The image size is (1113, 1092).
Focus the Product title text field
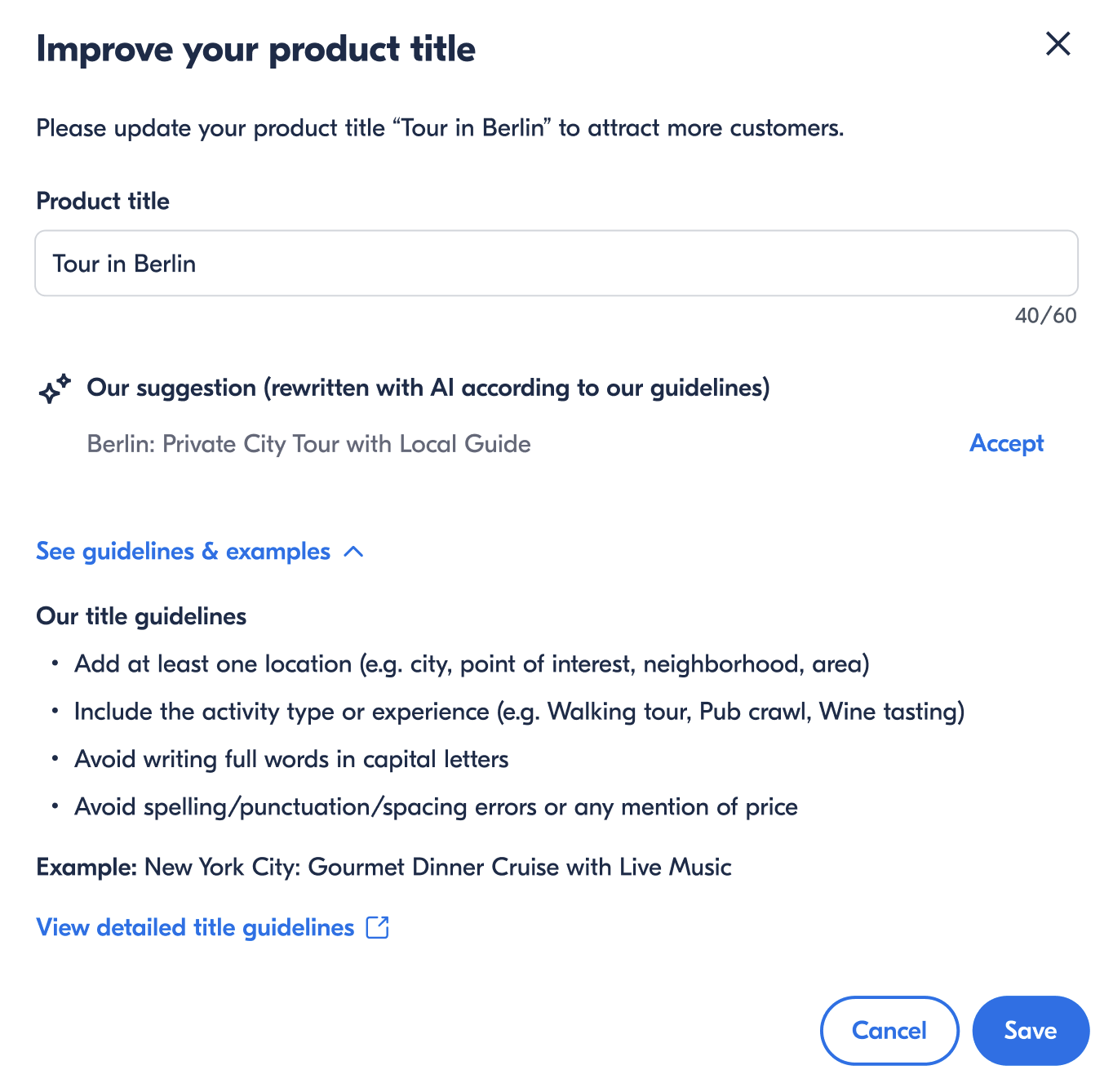pyautogui.click(x=556, y=264)
